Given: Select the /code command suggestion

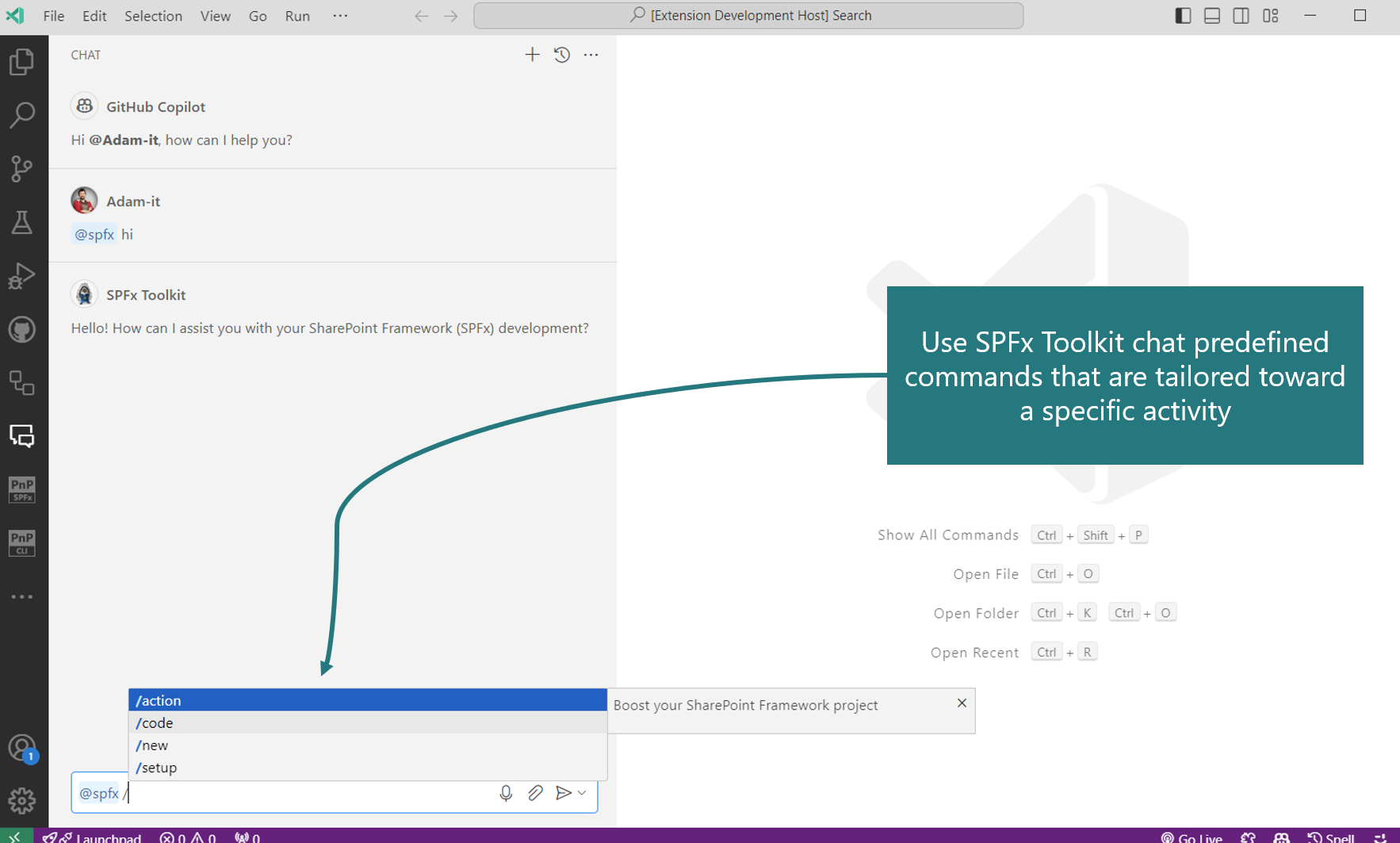Looking at the screenshot, I should [368, 722].
